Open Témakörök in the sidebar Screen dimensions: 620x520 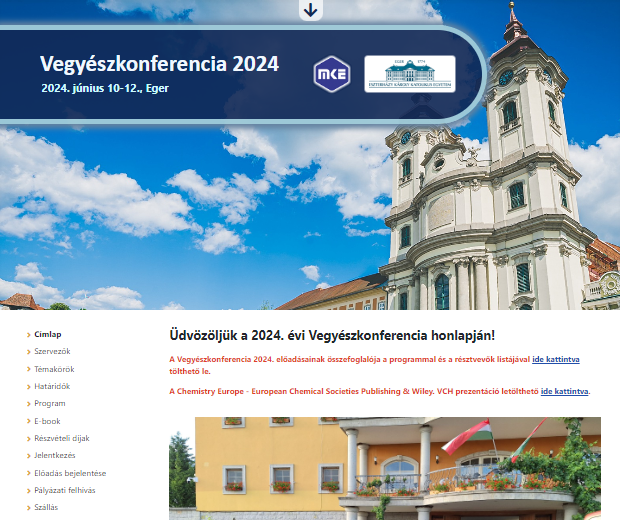(54, 369)
